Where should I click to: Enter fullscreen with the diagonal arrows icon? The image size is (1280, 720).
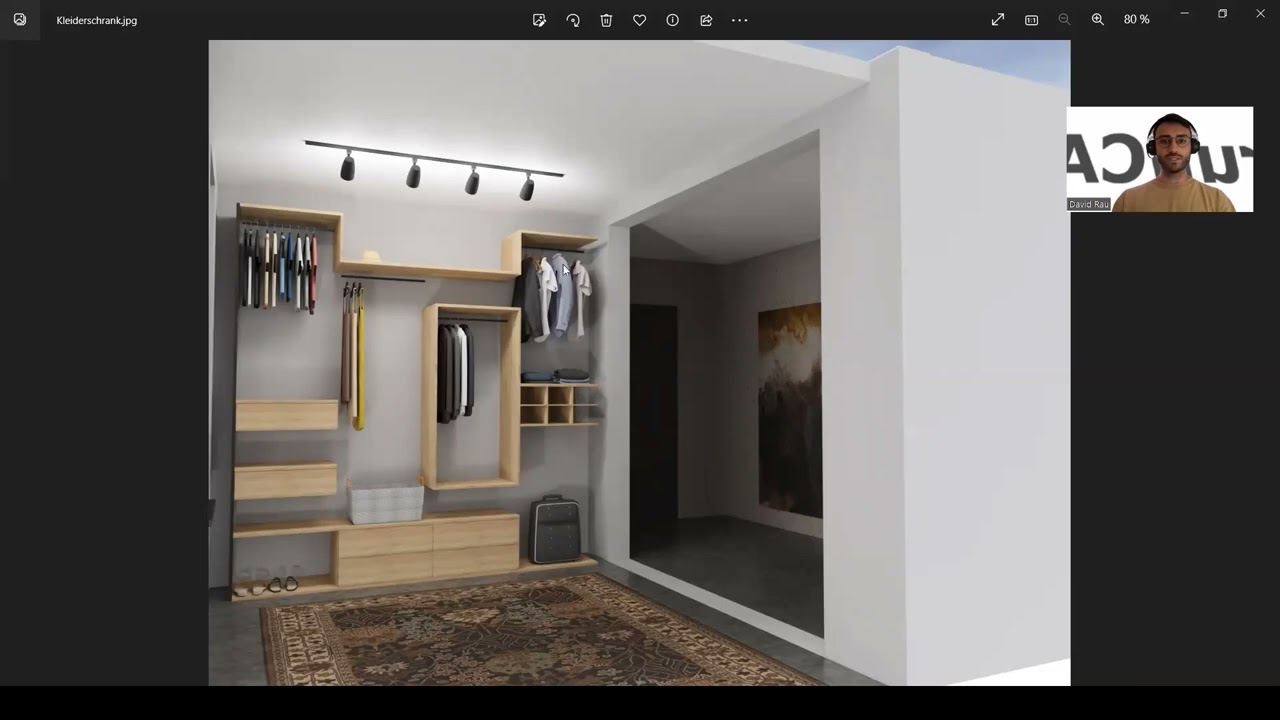click(x=998, y=20)
